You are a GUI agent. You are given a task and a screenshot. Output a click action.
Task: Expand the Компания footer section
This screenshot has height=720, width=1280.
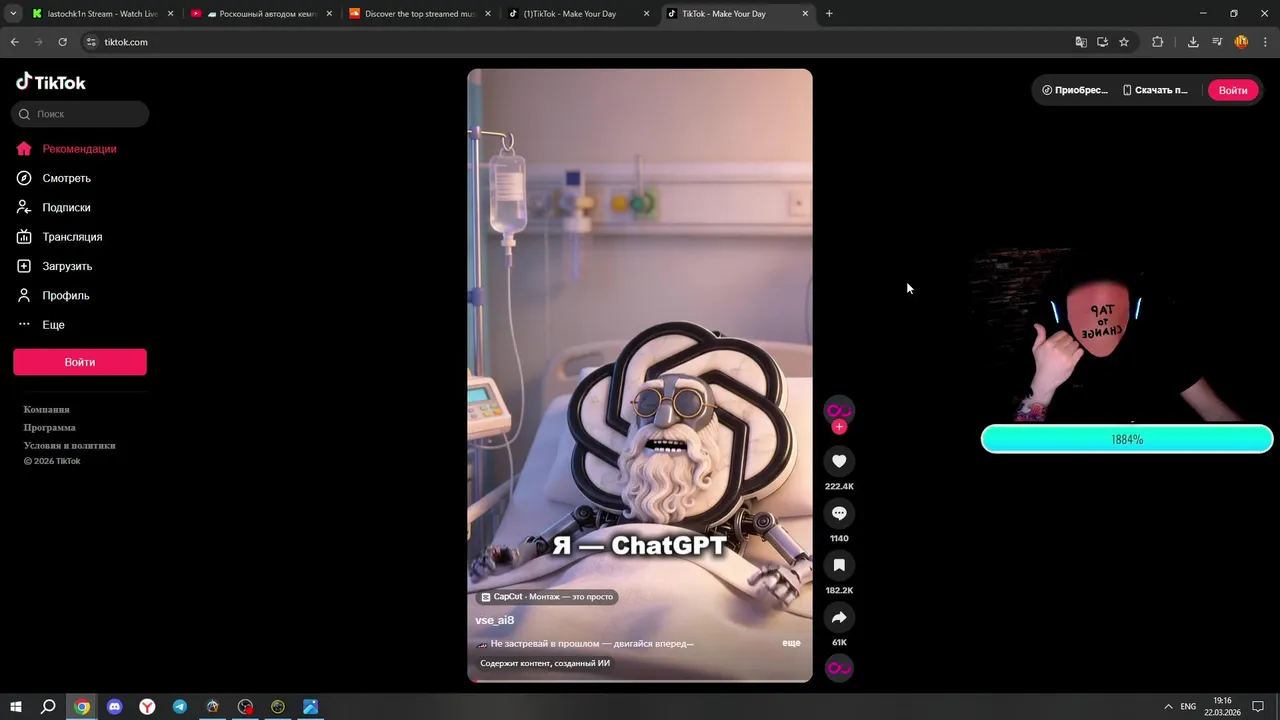47,409
